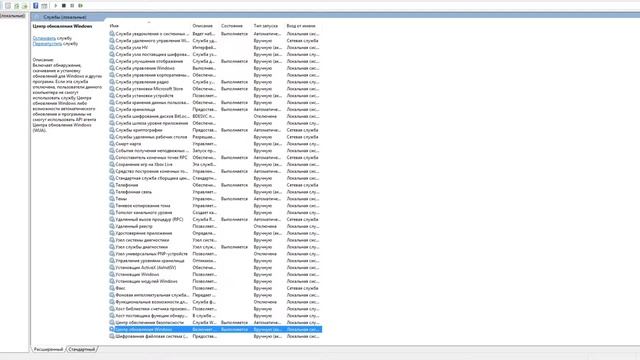The width and height of the screenshot is (640, 360).
Task: Select the Служба управления Windows row
Action: click(215, 68)
